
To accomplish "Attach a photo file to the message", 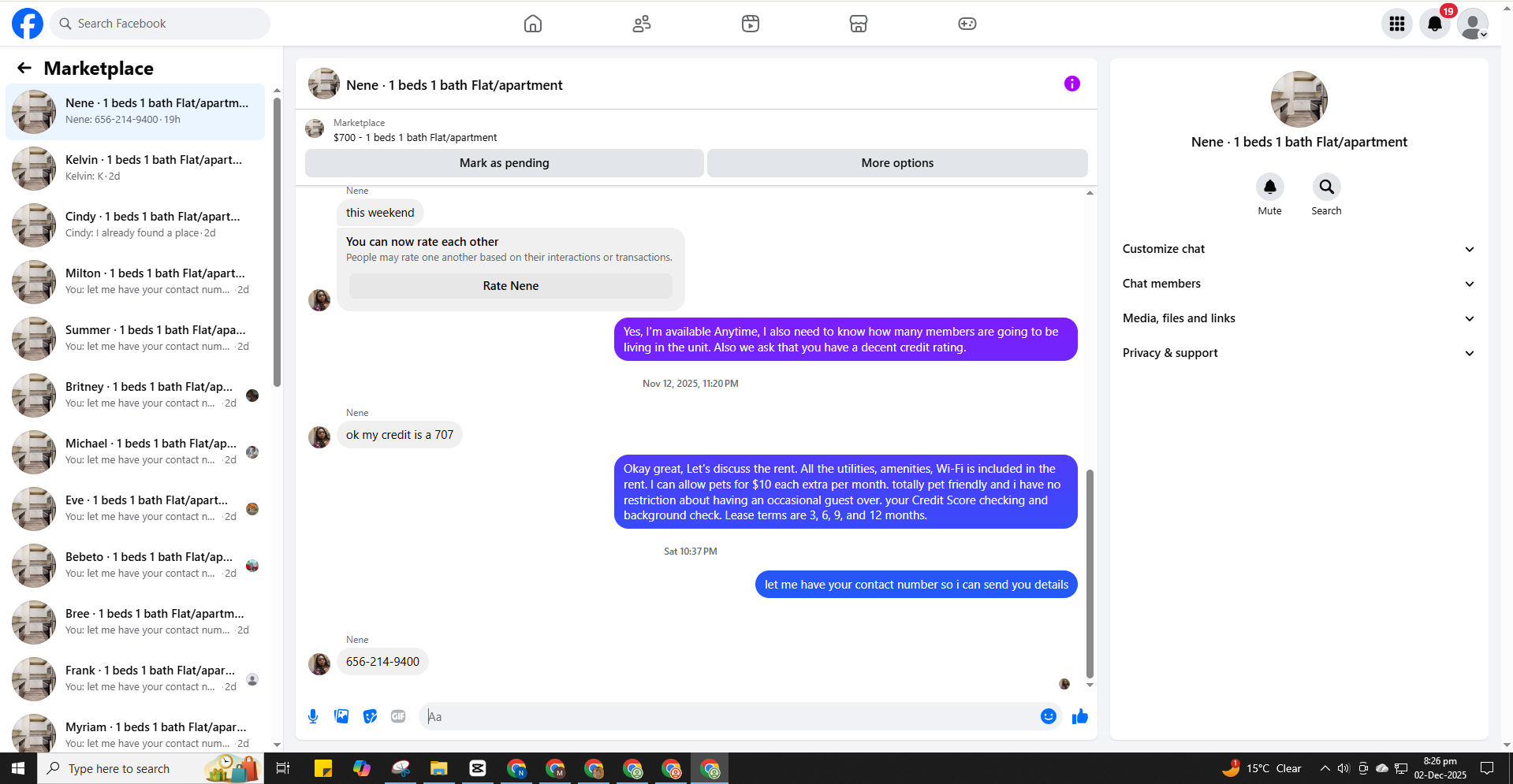I will coord(341,716).
